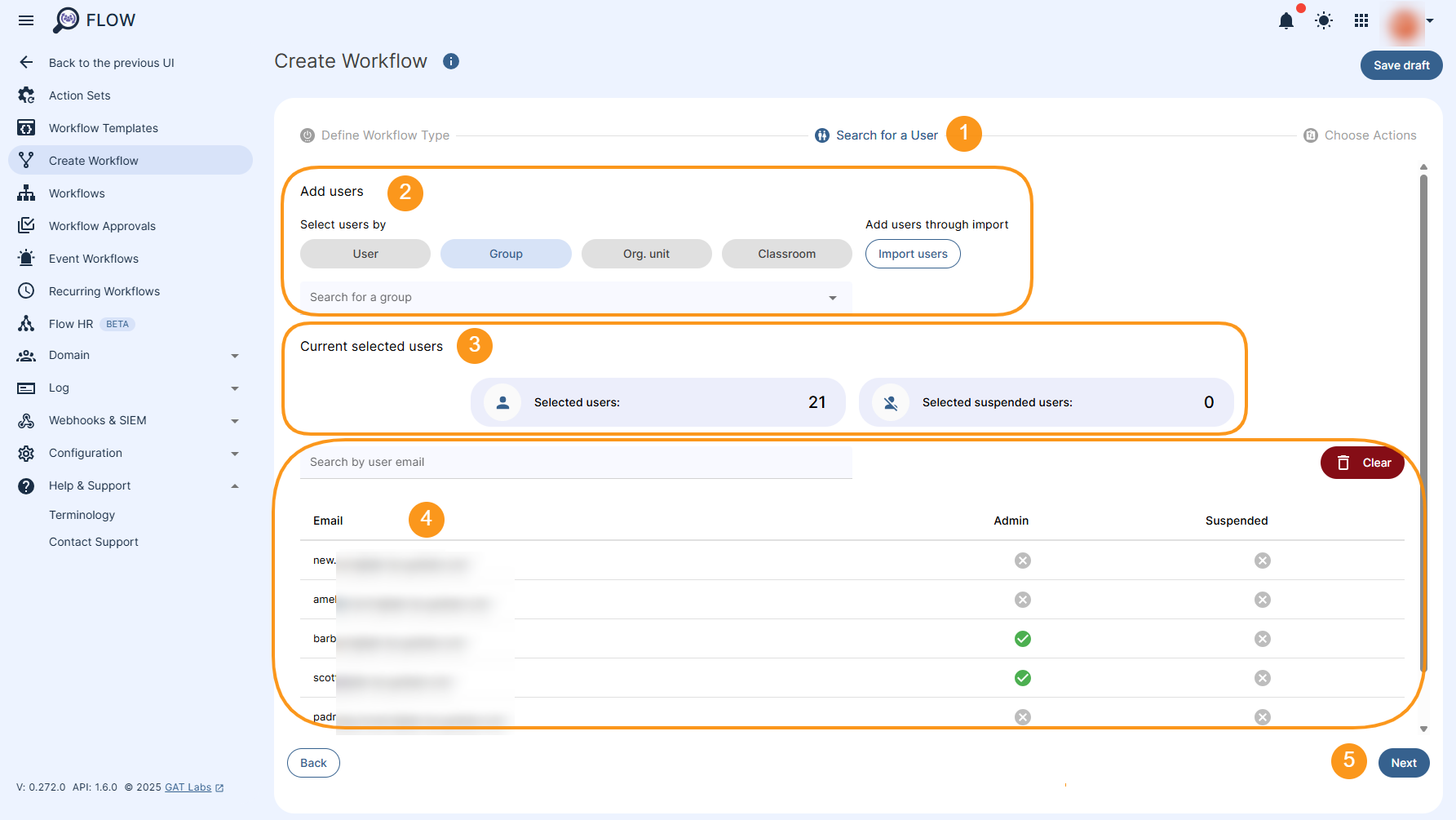Toggle the light/dark theme sun icon
This screenshot has height=820, width=1456.
coord(1323,21)
